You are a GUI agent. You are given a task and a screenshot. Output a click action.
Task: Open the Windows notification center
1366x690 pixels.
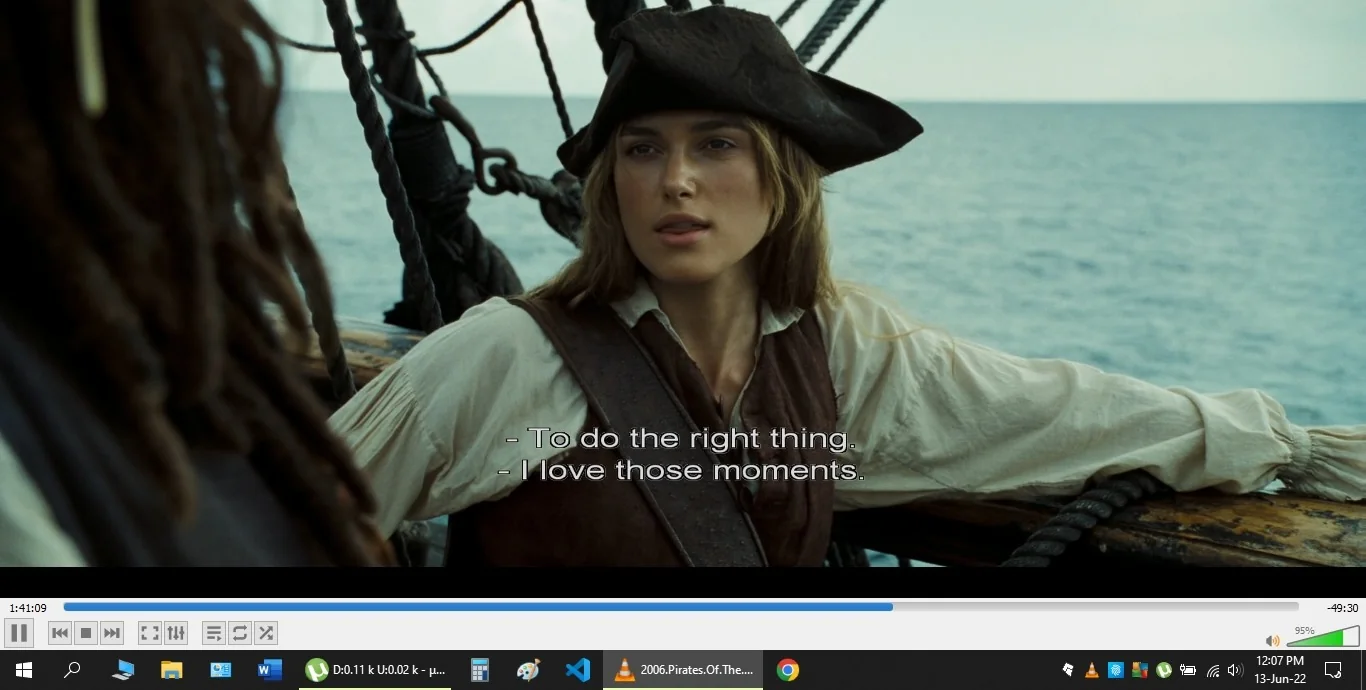click(x=1333, y=670)
